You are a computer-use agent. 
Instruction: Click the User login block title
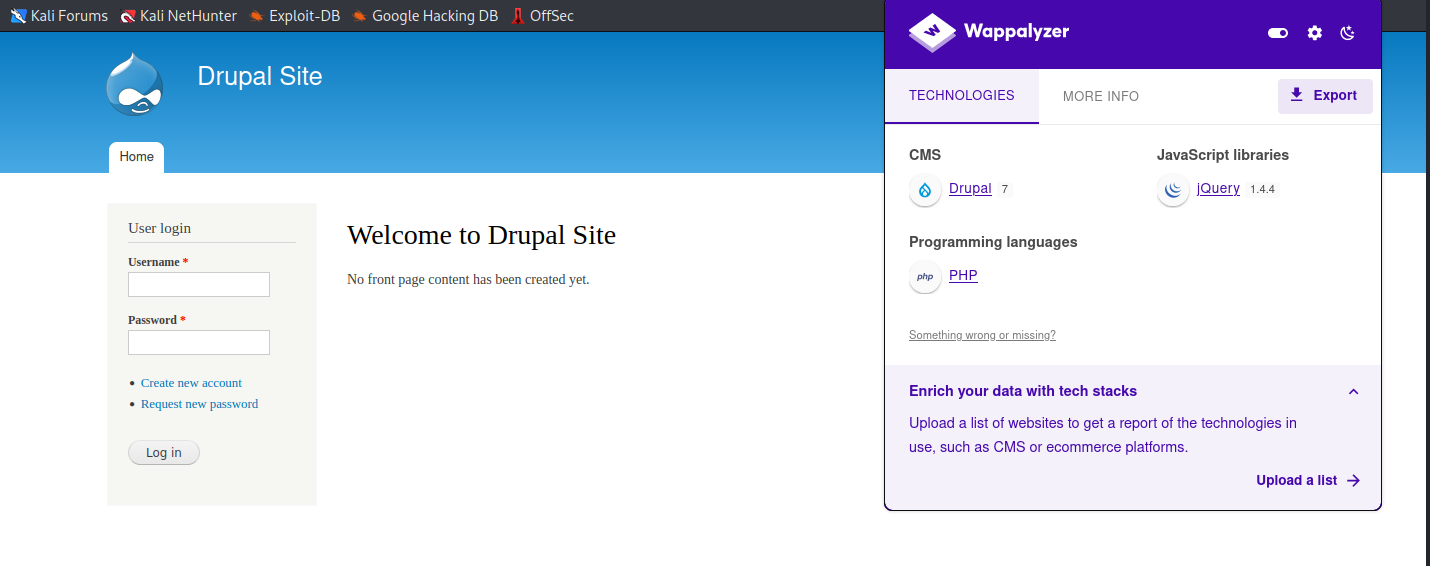pos(159,228)
